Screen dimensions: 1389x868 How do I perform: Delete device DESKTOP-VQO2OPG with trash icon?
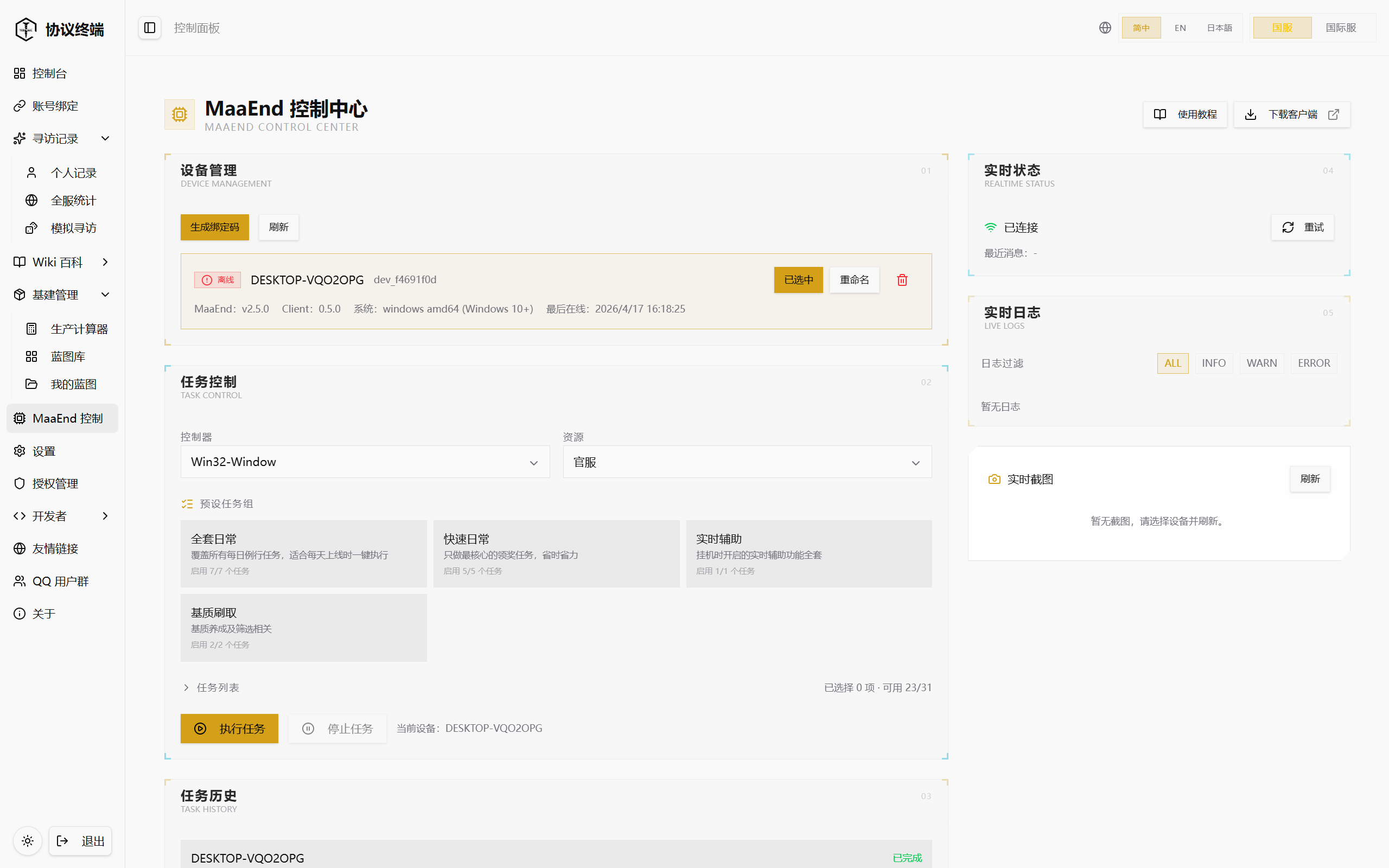click(x=902, y=279)
